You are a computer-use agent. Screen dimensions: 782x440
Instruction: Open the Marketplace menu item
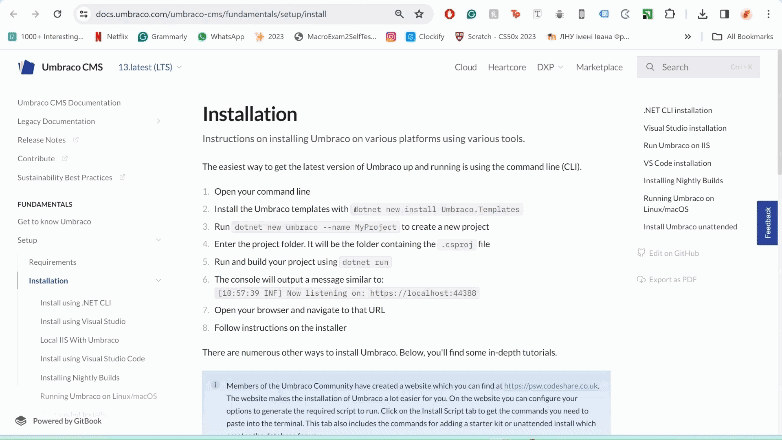pyautogui.click(x=599, y=67)
